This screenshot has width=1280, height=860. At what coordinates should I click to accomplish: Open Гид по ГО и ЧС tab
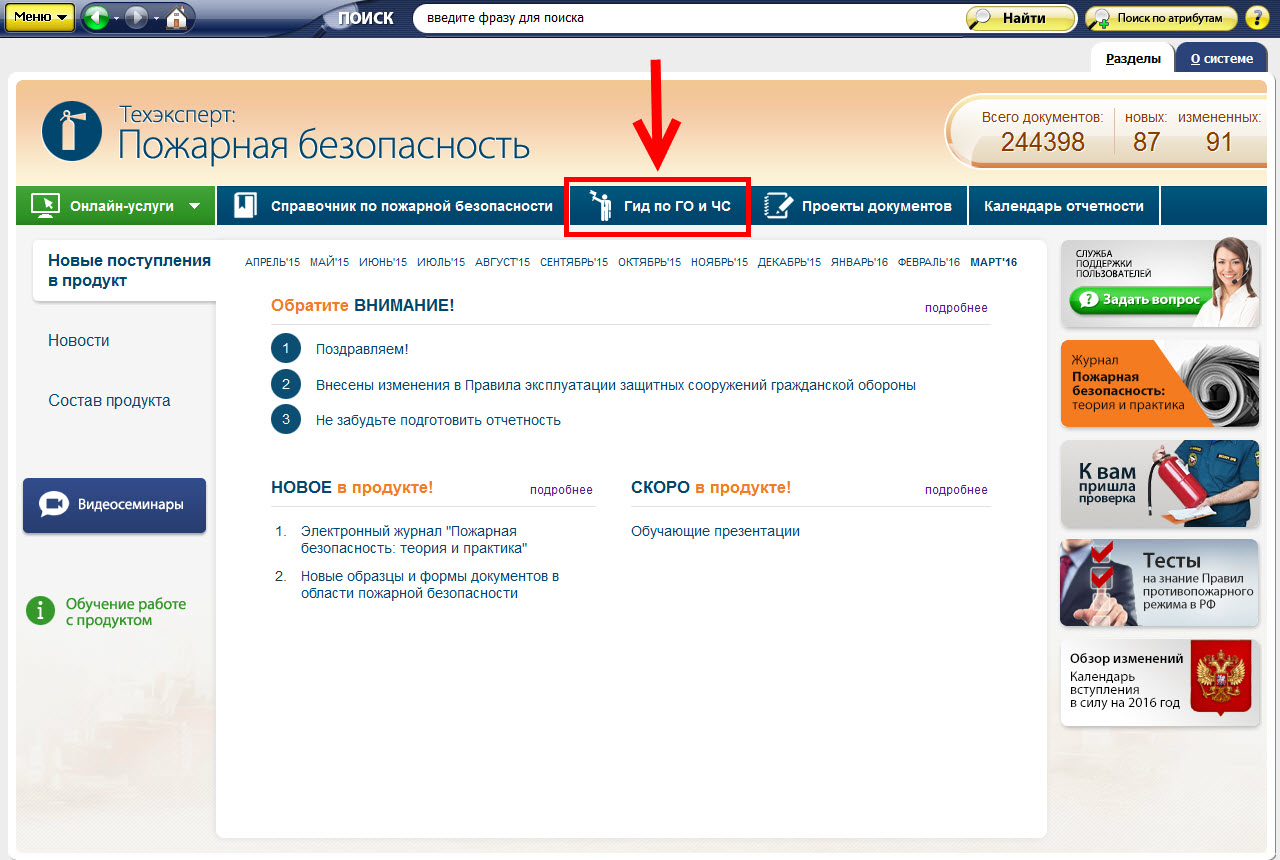[658, 207]
